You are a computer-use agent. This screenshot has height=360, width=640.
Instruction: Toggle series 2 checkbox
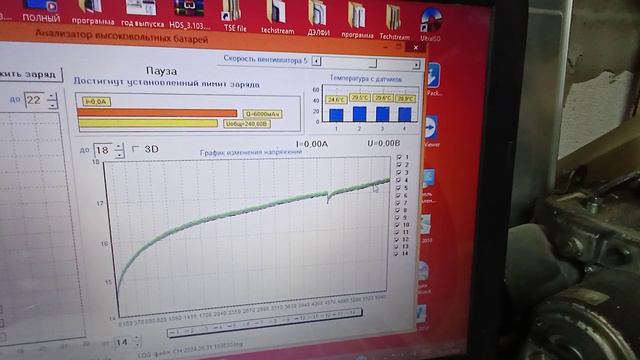[399, 164]
